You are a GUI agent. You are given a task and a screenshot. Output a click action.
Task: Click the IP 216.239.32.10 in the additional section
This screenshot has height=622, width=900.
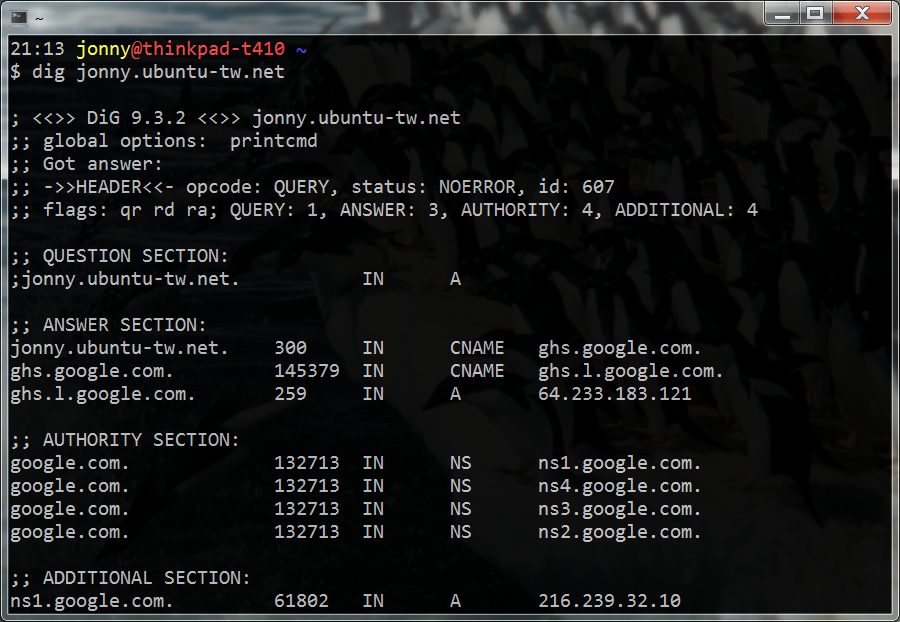pyautogui.click(x=610, y=601)
